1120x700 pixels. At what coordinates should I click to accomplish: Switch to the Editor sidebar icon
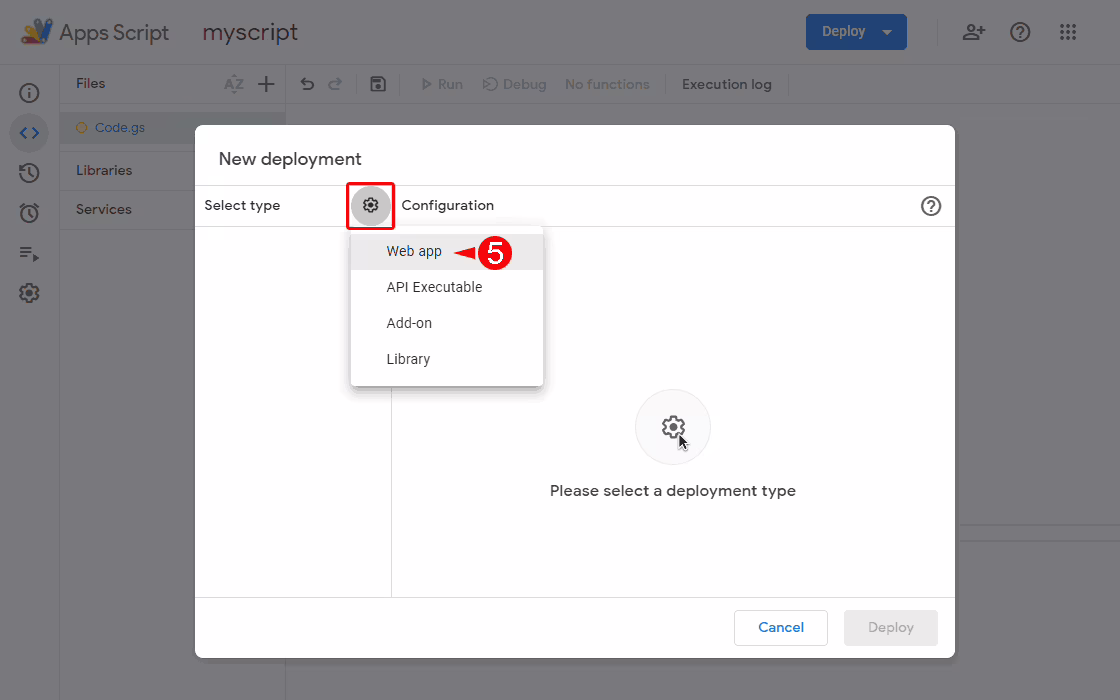29,133
